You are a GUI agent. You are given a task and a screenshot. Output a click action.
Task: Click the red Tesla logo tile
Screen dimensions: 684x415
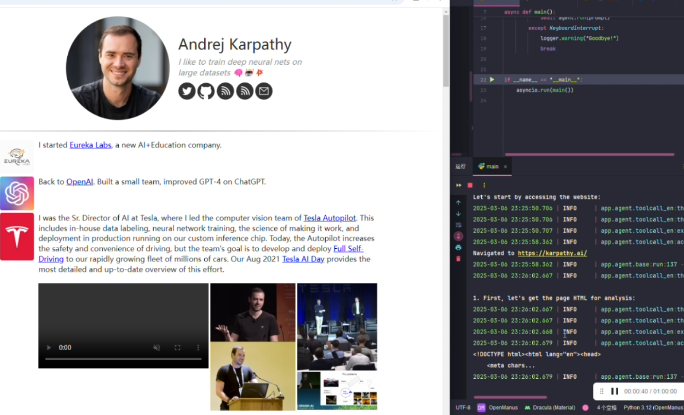click(17, 237)
